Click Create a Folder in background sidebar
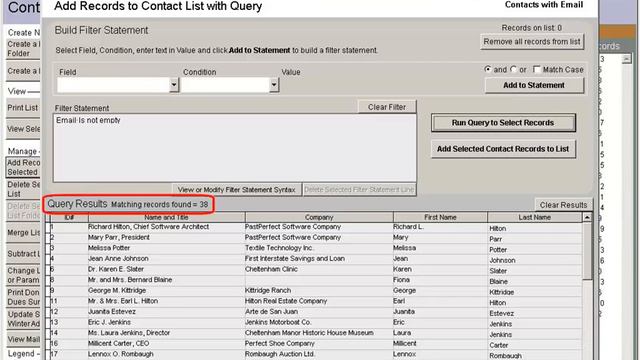This screenshot has height=360, width=640. click(23, 49)
